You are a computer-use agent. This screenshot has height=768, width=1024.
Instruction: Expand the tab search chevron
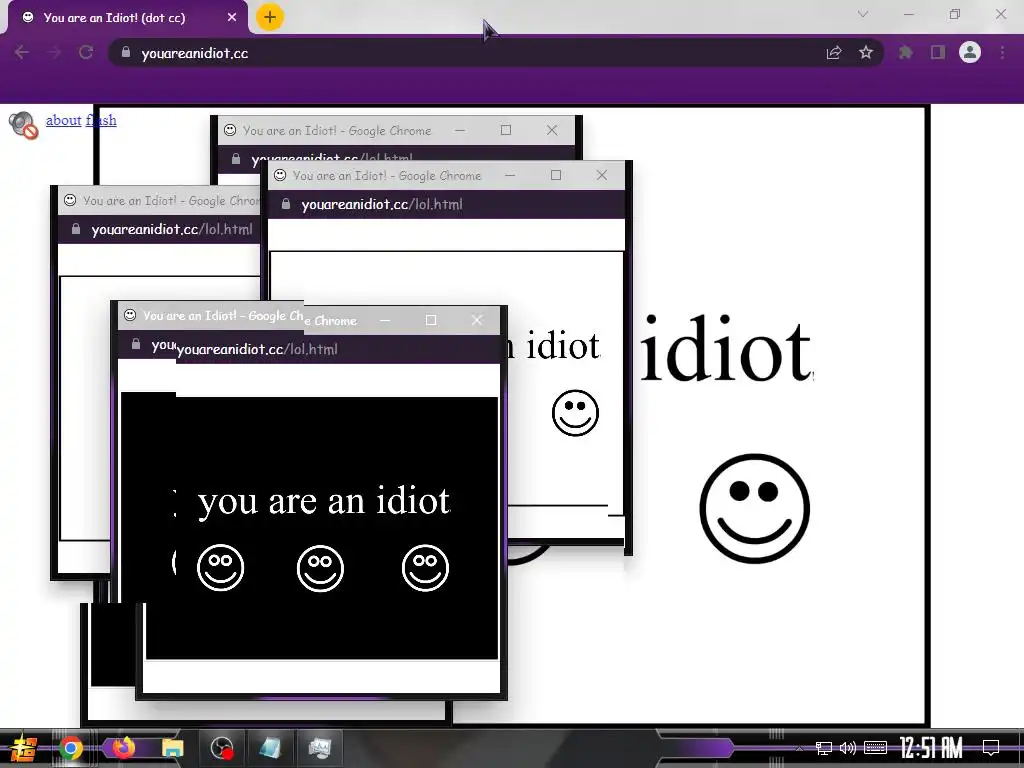[x=863, y=14]
